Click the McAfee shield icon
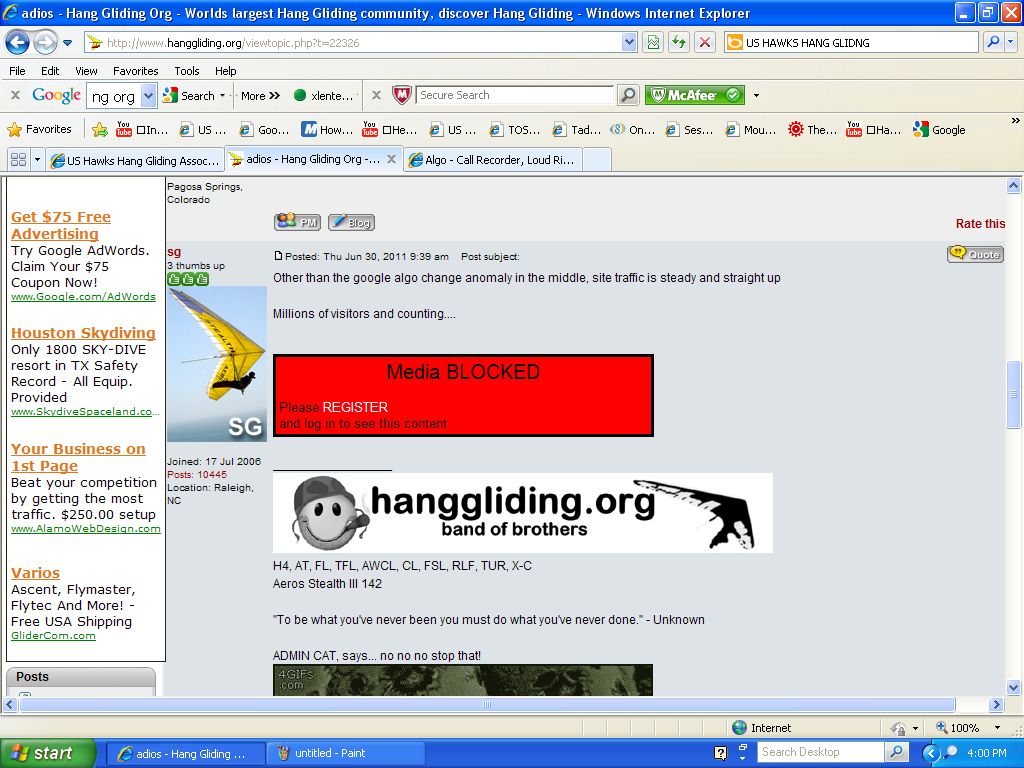 (x=402, y=95)
